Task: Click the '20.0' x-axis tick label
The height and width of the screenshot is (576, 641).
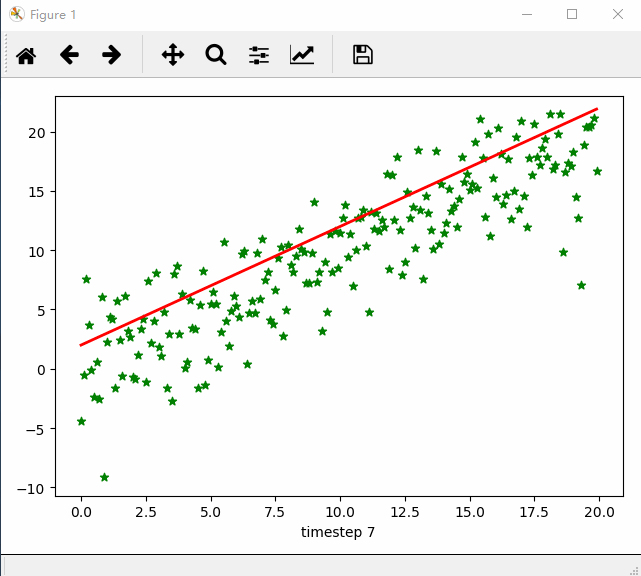Action: (x=599, y=512)
